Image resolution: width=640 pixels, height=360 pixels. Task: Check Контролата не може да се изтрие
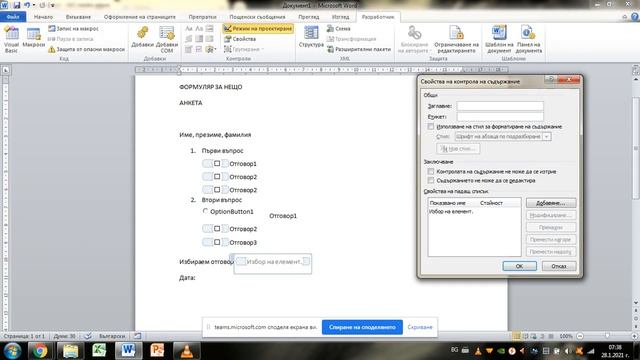point(431,171)
